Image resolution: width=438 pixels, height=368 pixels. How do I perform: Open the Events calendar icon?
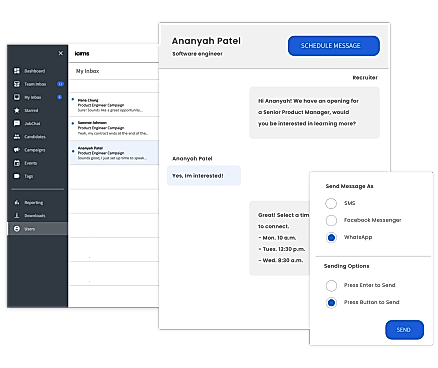[x=17, y=163]
